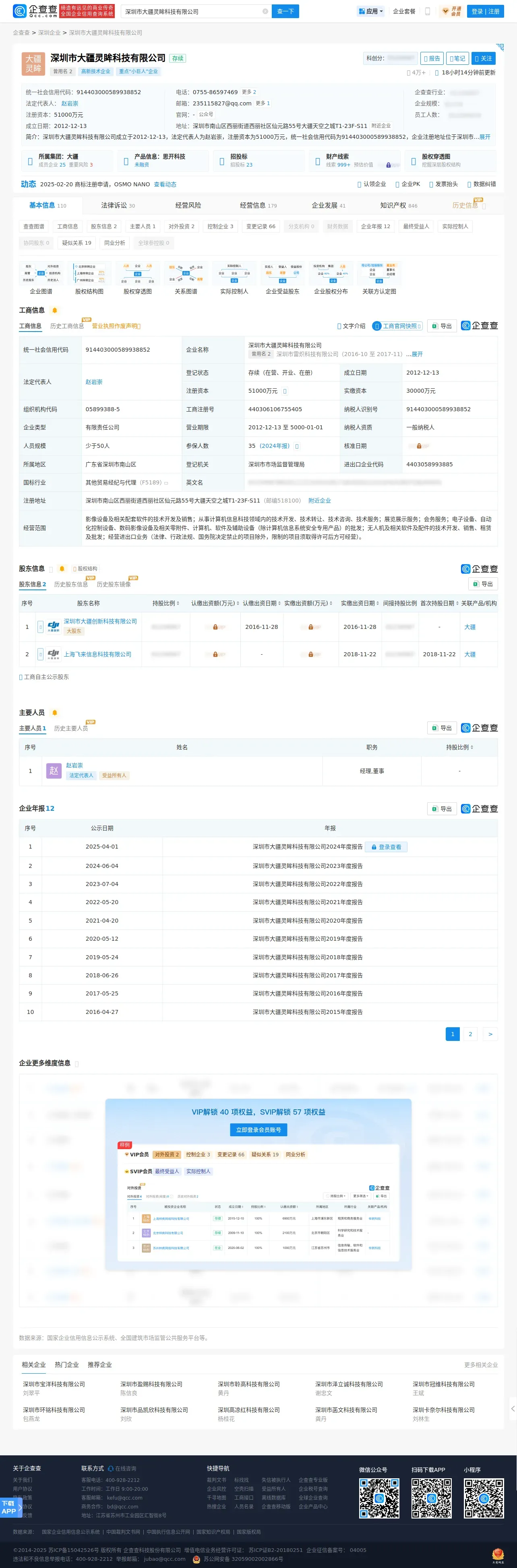Switch to the 知识产权 tab
The height and width of the screenshot is (1568, 517).
[x=399, y=206]
